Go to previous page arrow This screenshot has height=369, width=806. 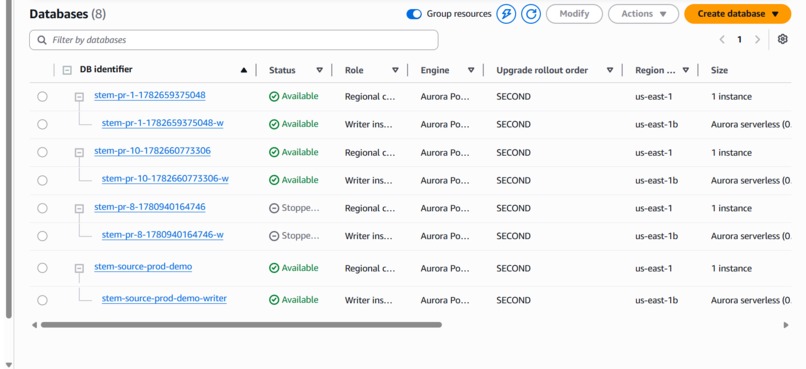(x=722, y=40)
